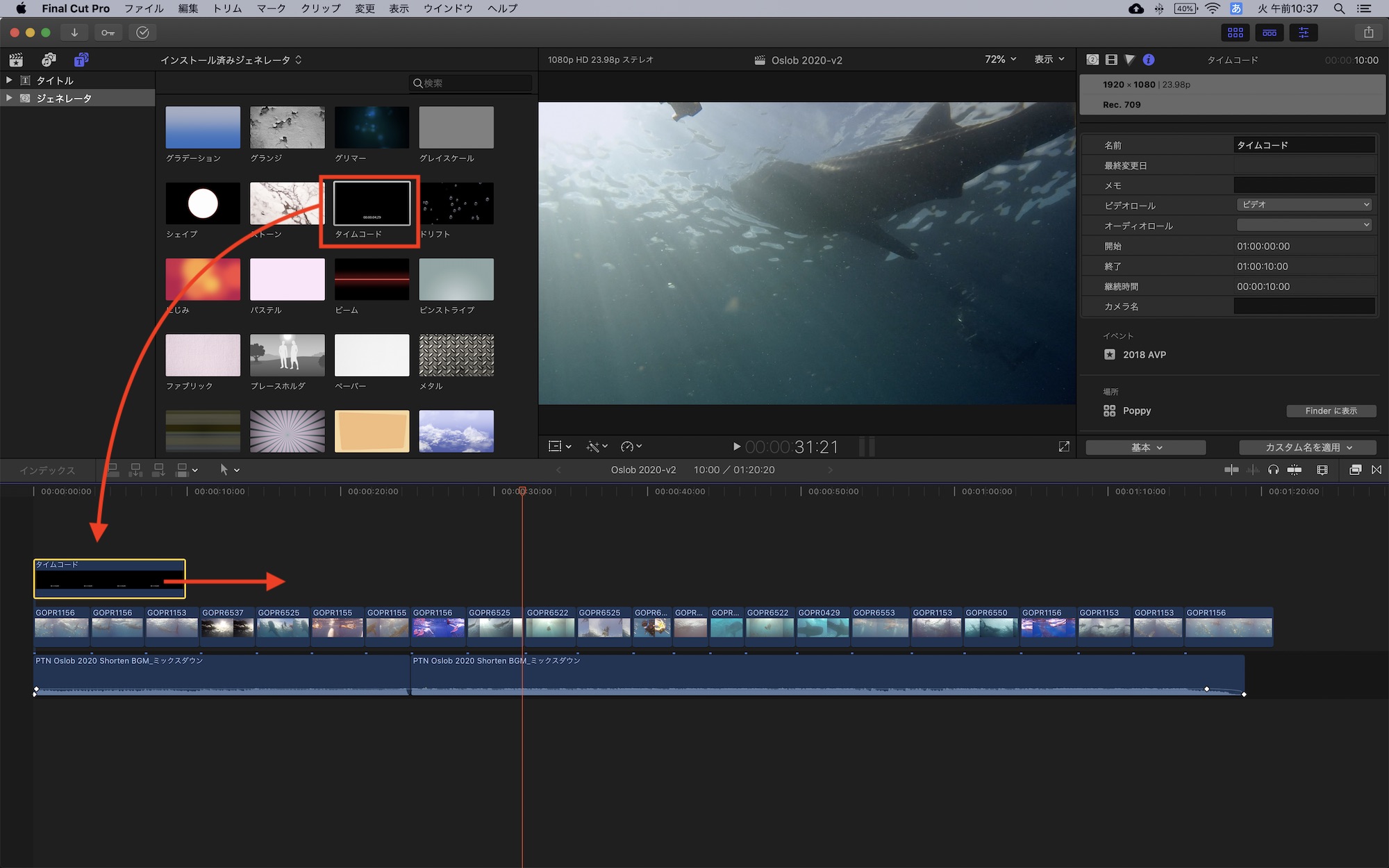Image resolution: width=1389 pixels, height=868 pixels.
Task: Open the クリップ menu in menu bar
Action: [x=320, y=8]
